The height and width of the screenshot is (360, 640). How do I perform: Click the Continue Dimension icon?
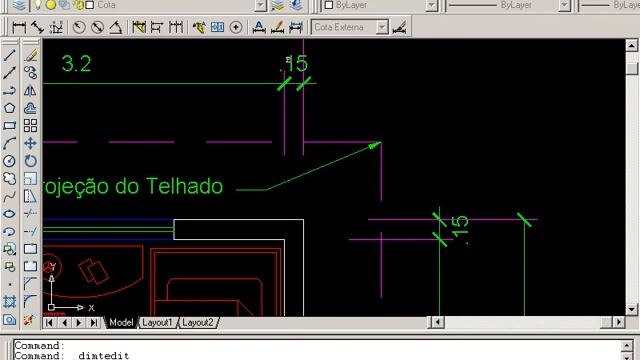(x=176, y=27)
